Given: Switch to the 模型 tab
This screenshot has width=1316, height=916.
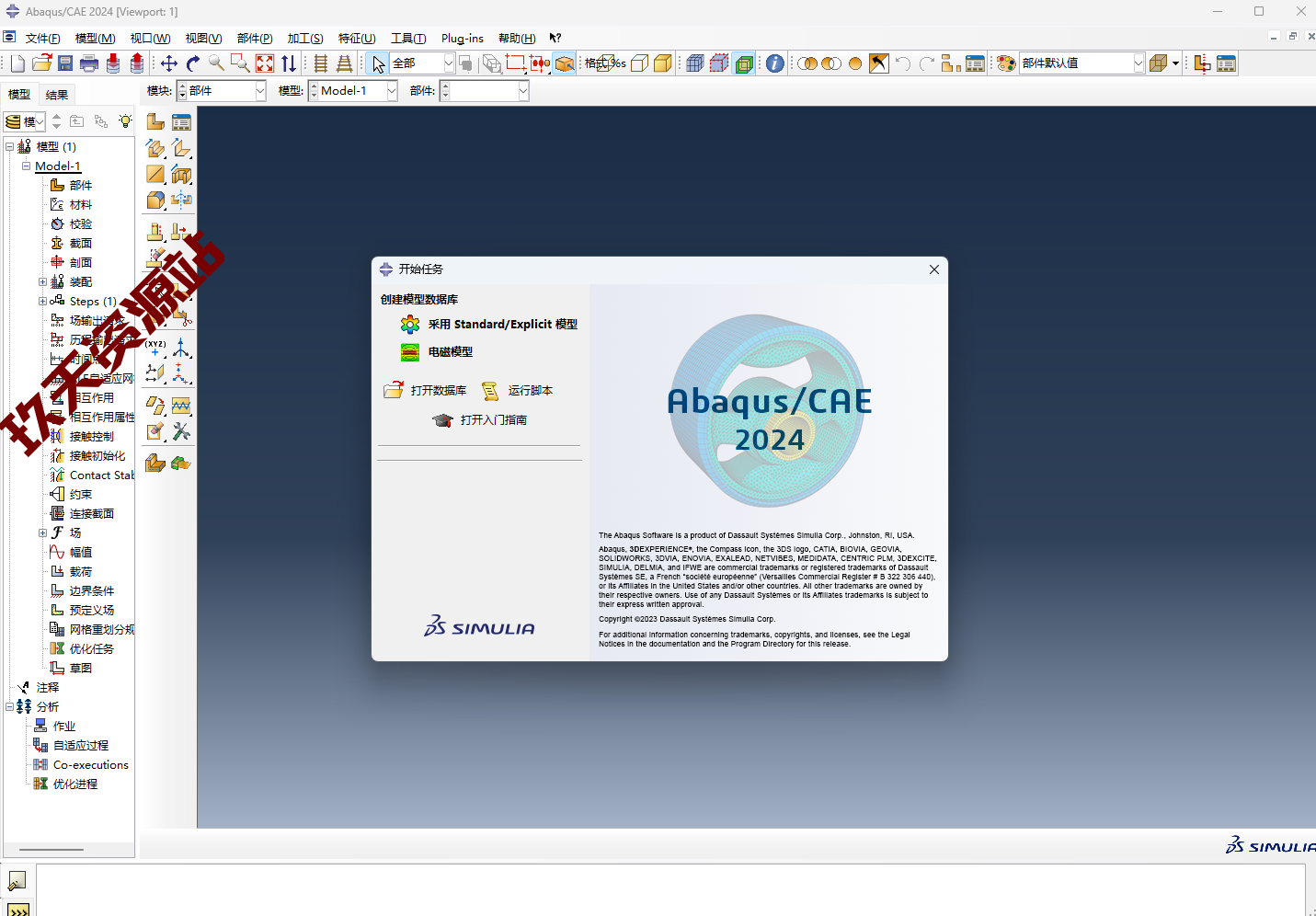Looking at the screenshot, I should [x=19, y=95].
